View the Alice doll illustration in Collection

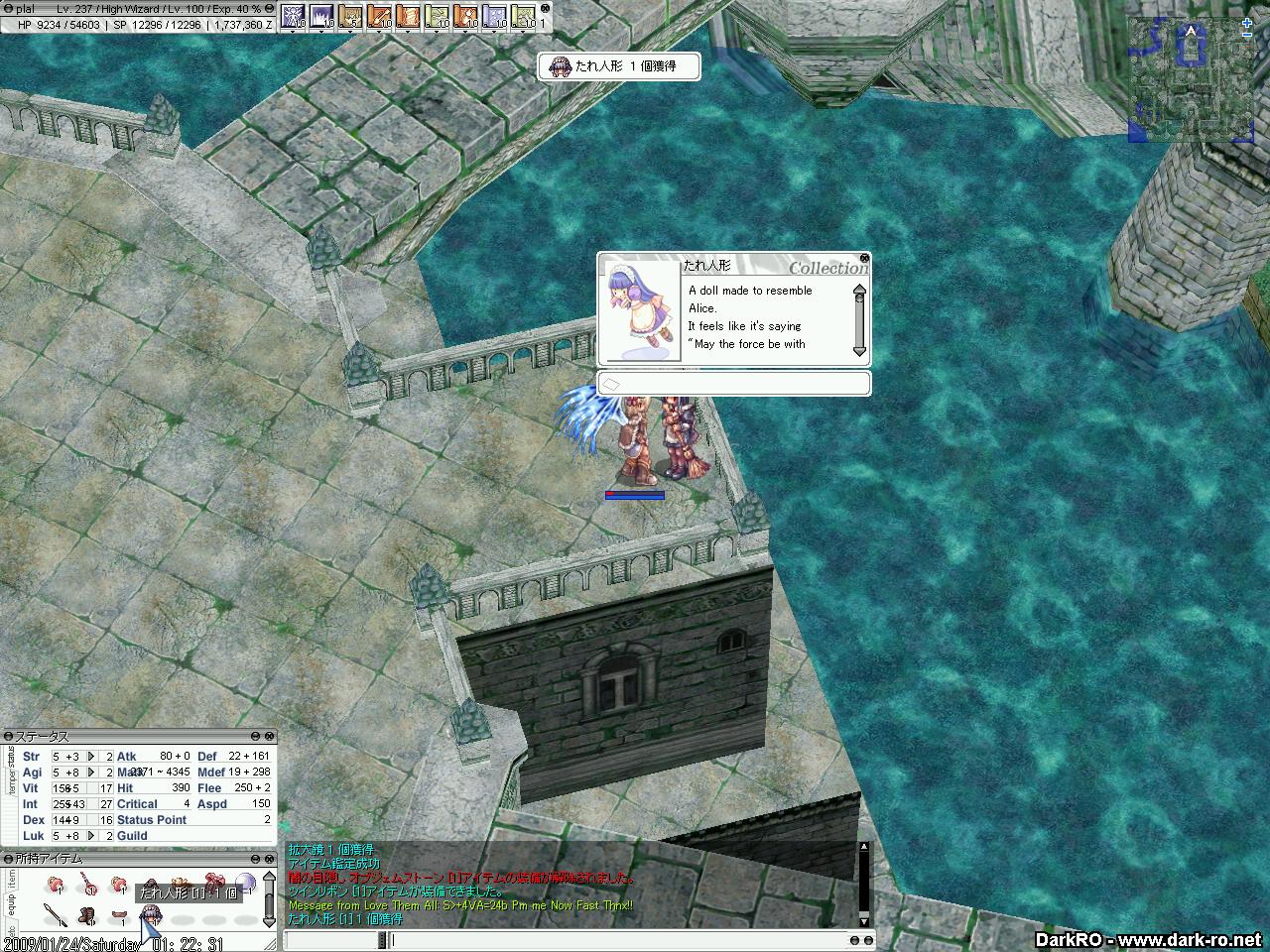click(x=641, y=310)
